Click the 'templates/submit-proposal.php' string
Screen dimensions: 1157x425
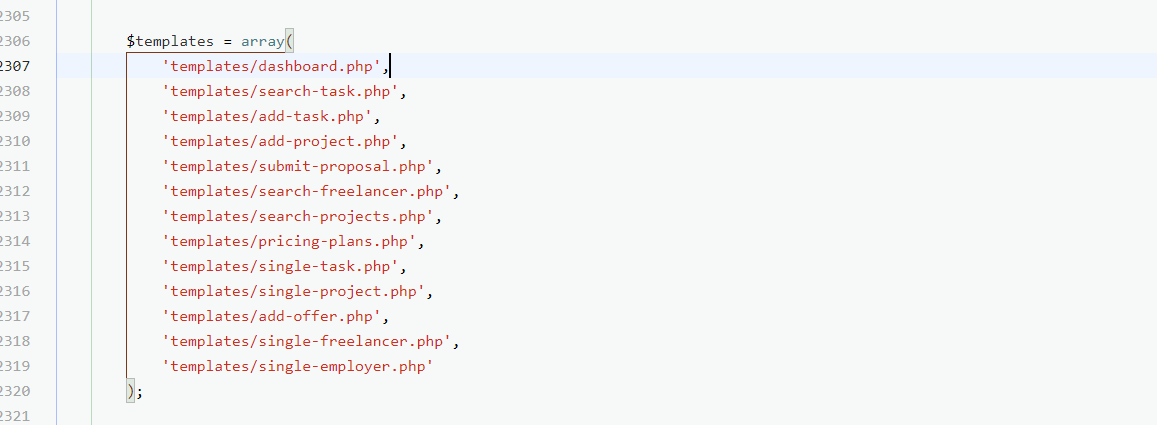[298, 167]
